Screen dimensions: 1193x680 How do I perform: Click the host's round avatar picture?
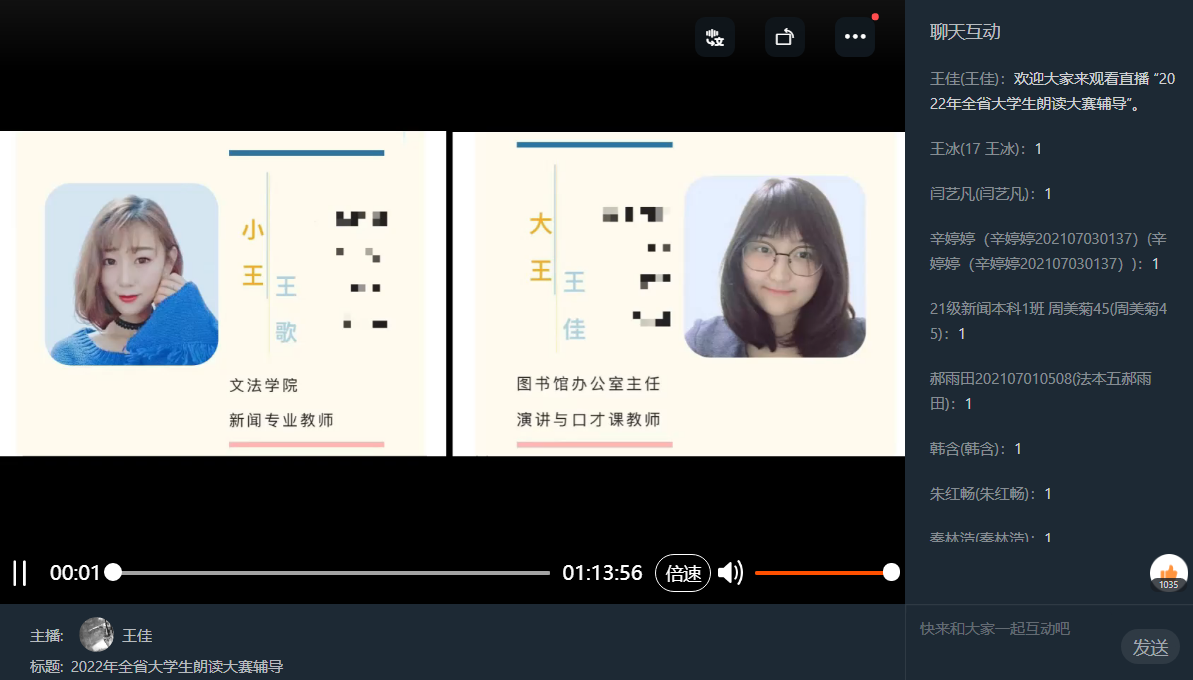point(97,635)
